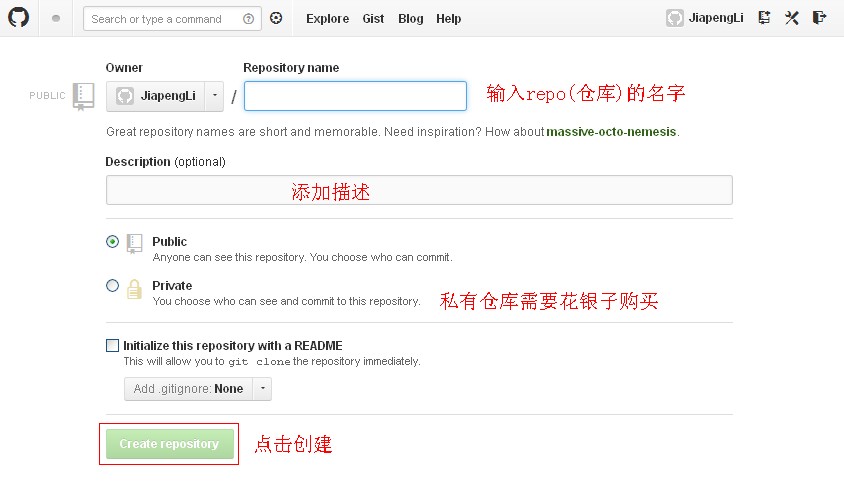Open the Gist menu item

tap(373, 19)
